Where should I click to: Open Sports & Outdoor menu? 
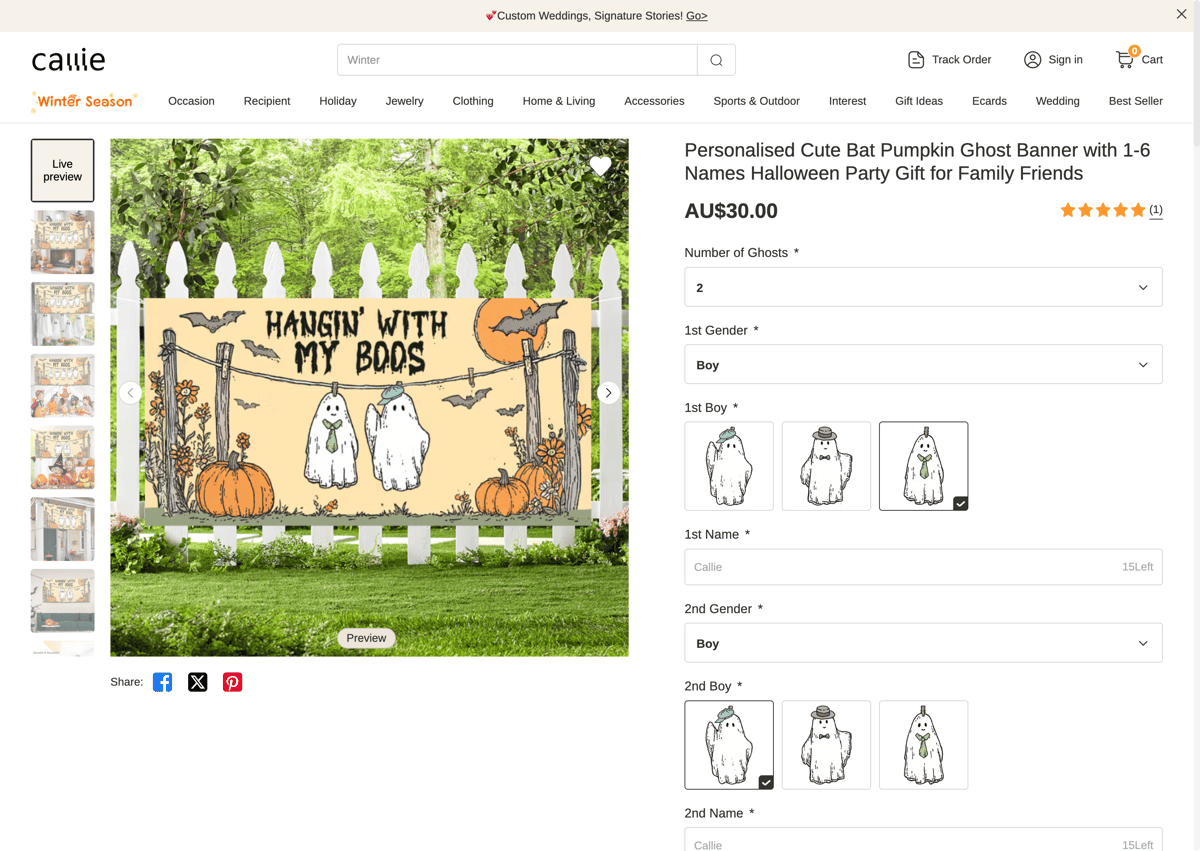[756, 101]
